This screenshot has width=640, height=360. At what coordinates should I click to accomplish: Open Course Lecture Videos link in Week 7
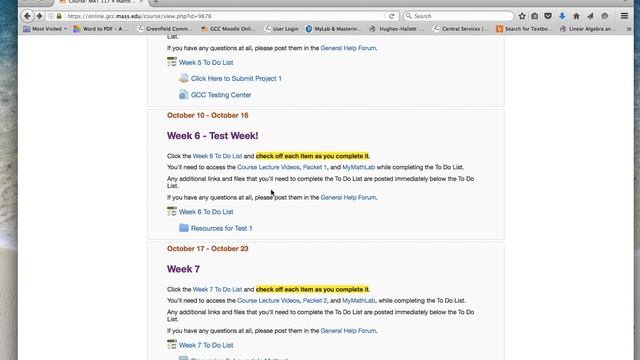pyautogui.click(x=268, y=300)
